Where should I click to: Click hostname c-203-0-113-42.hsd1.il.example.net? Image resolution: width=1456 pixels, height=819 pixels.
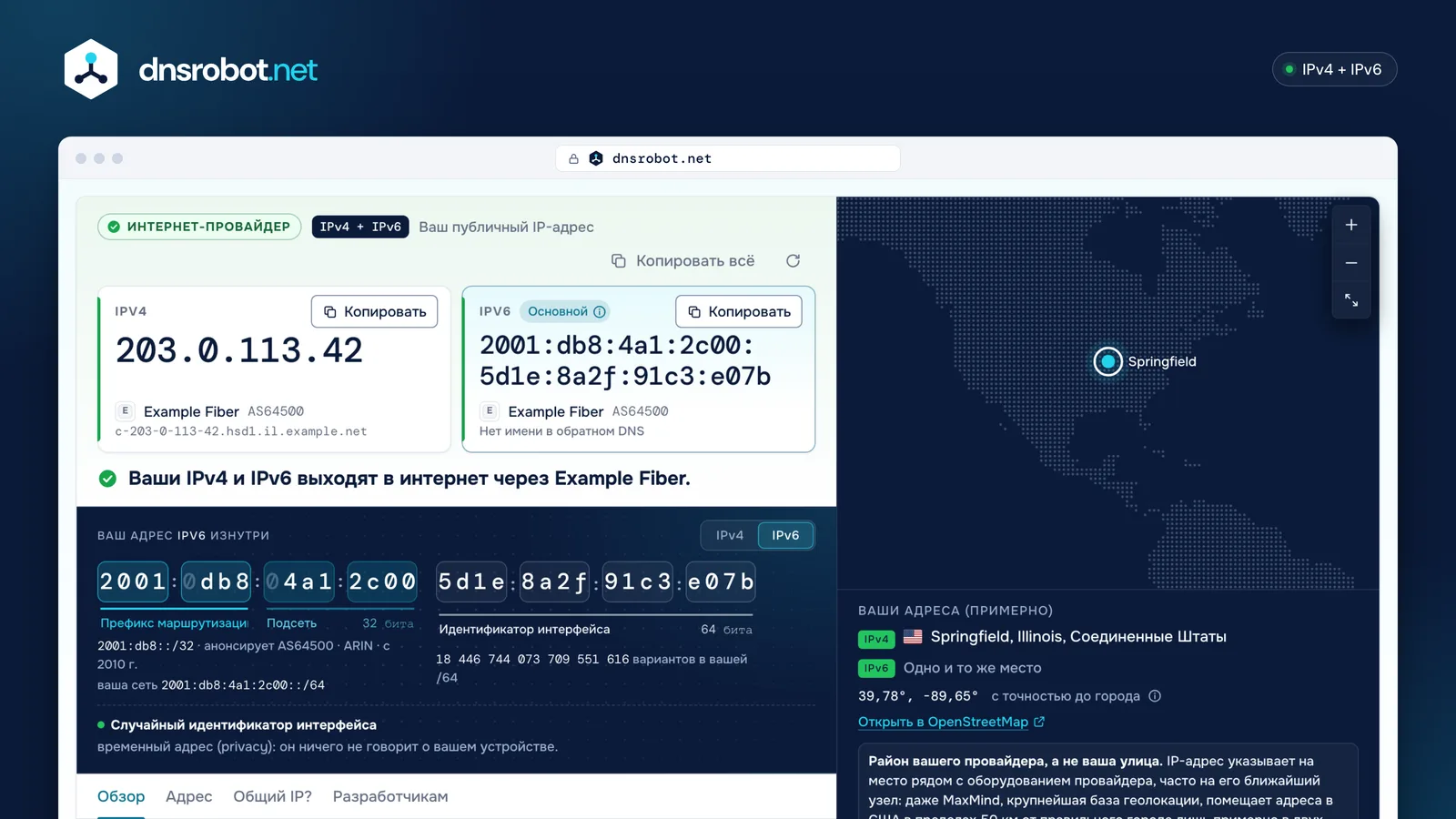(x=241, y=431)
